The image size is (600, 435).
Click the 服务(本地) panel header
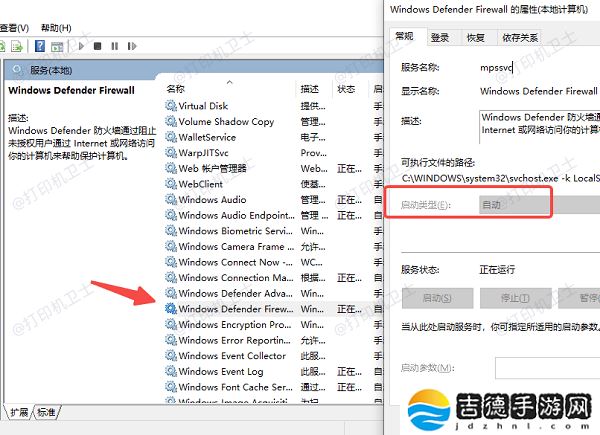[51, 70]
